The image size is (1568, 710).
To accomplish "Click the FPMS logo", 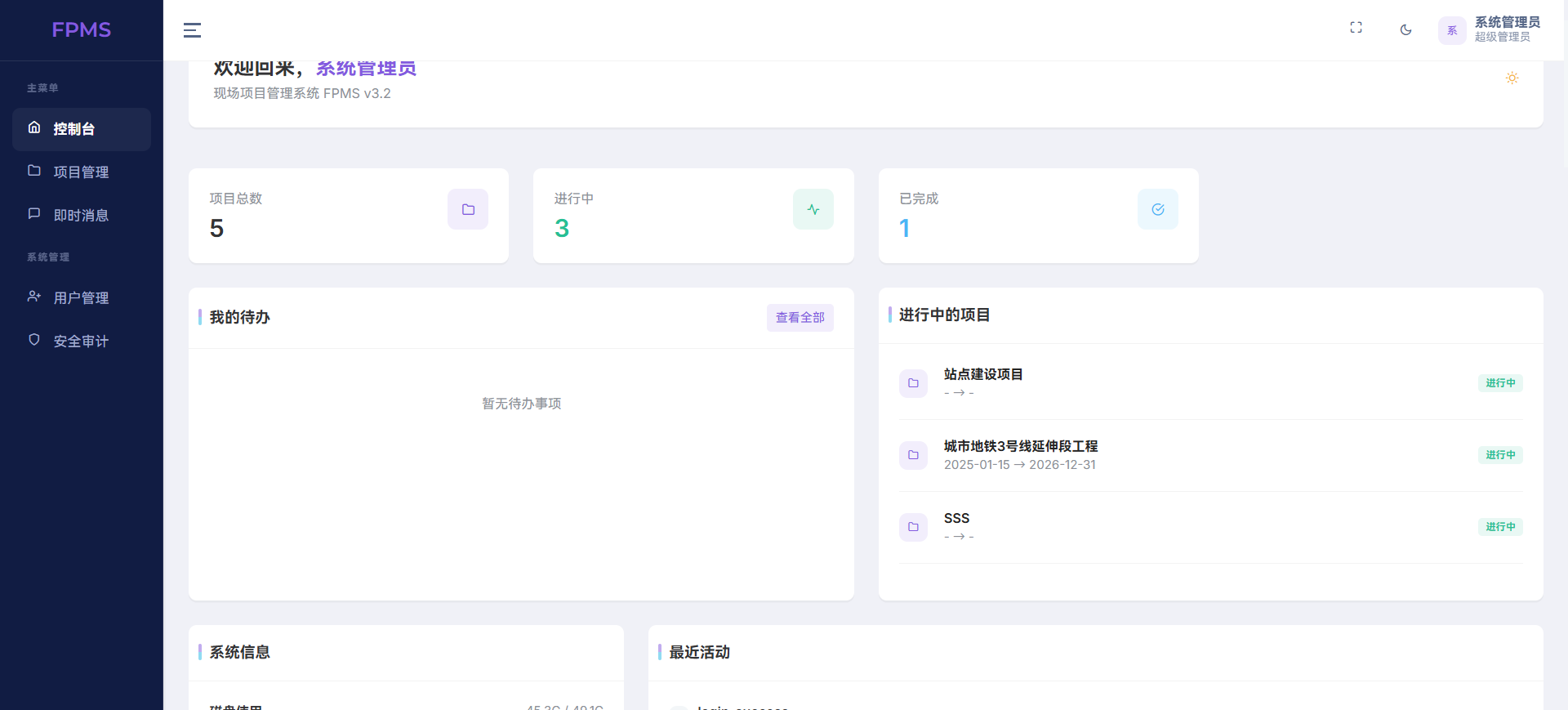I will coord(82,30).
